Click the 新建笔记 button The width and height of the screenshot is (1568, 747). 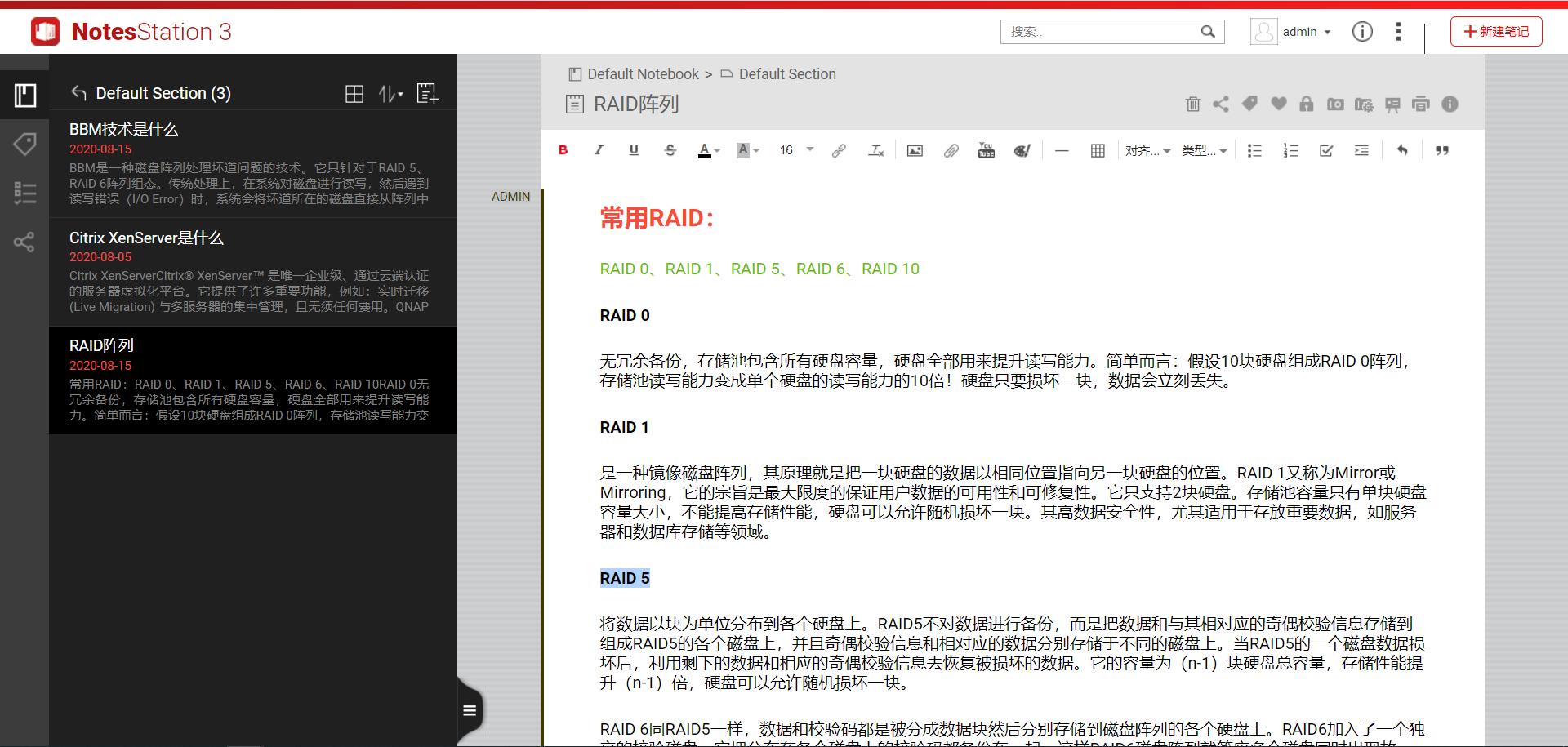click(x=1496, y=31)
